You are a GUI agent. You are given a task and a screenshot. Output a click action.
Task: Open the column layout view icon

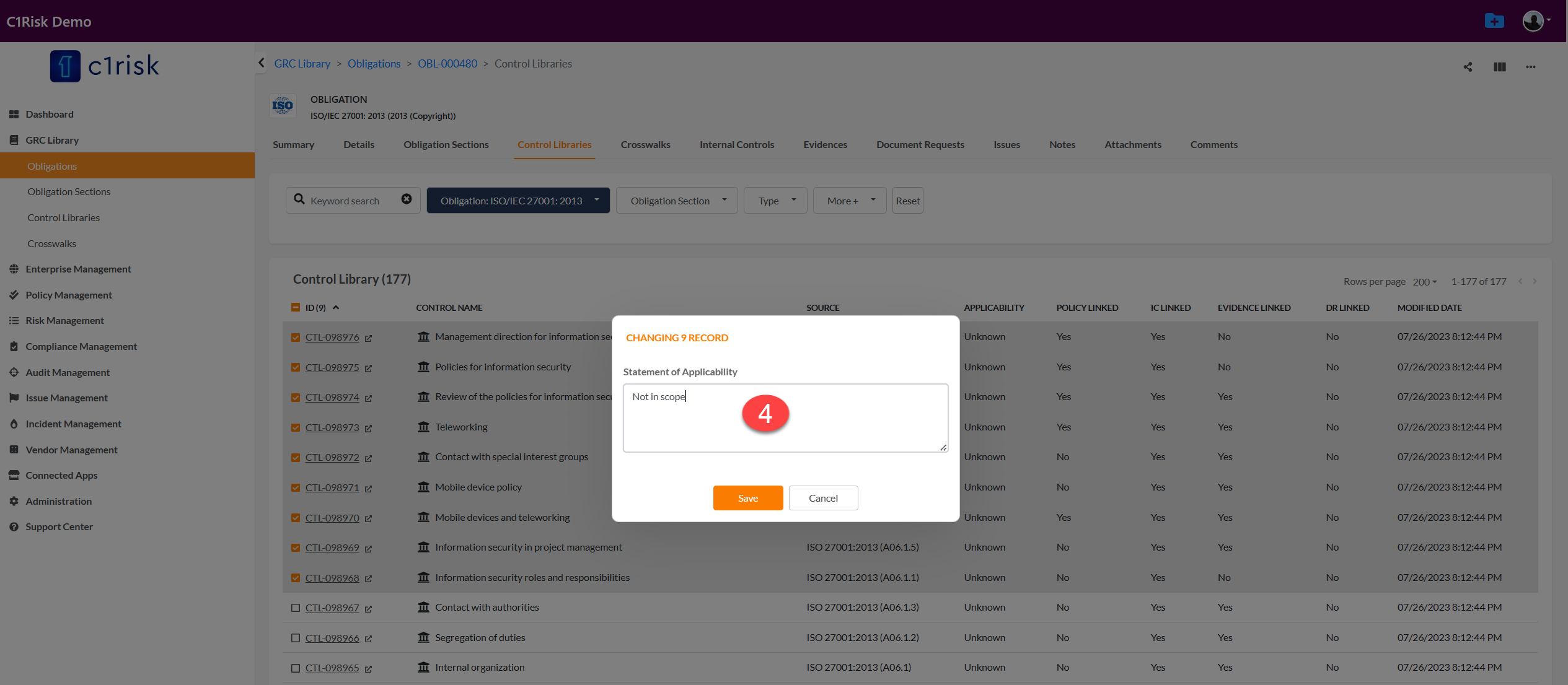pyautogui.click(x=1499, y=67)
